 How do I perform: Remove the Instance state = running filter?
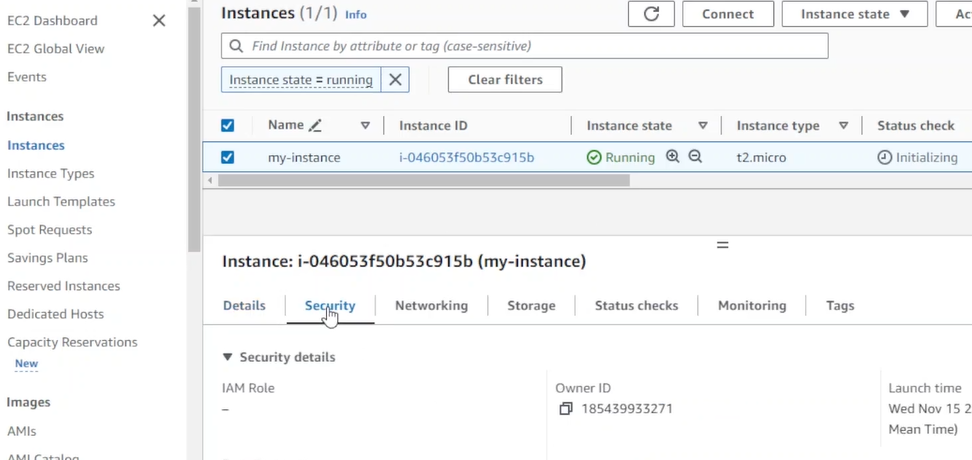[395, 79]
